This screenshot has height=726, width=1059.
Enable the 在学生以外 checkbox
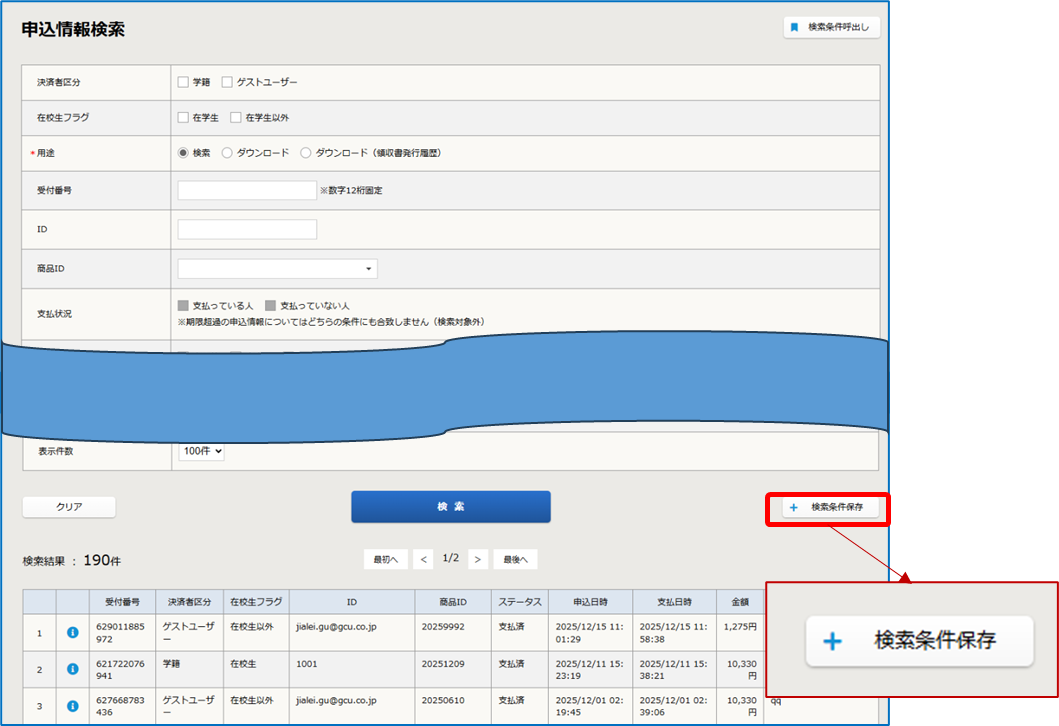coord(236,118)
